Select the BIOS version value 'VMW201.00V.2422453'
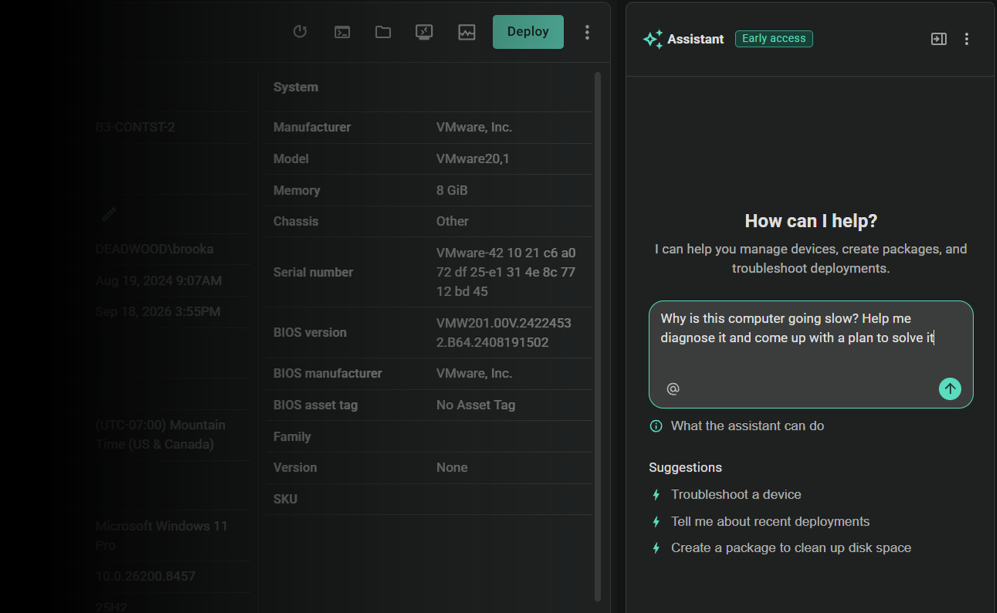 (504, 323)
